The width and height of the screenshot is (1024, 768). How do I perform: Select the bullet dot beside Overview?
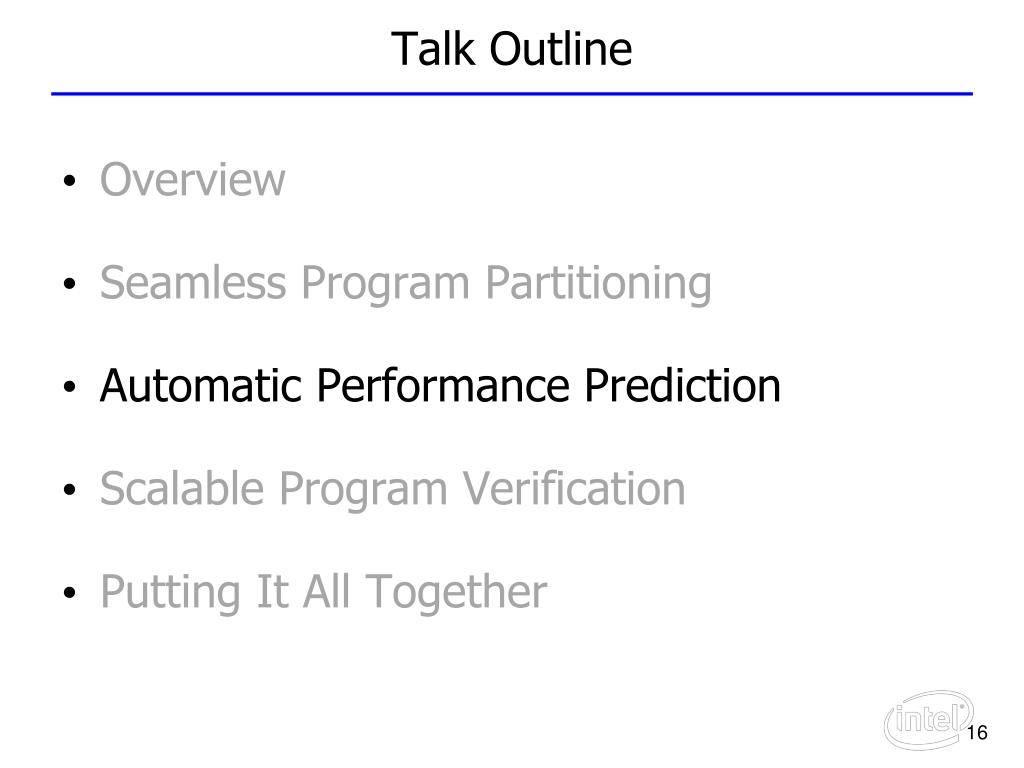pos(70,181)
